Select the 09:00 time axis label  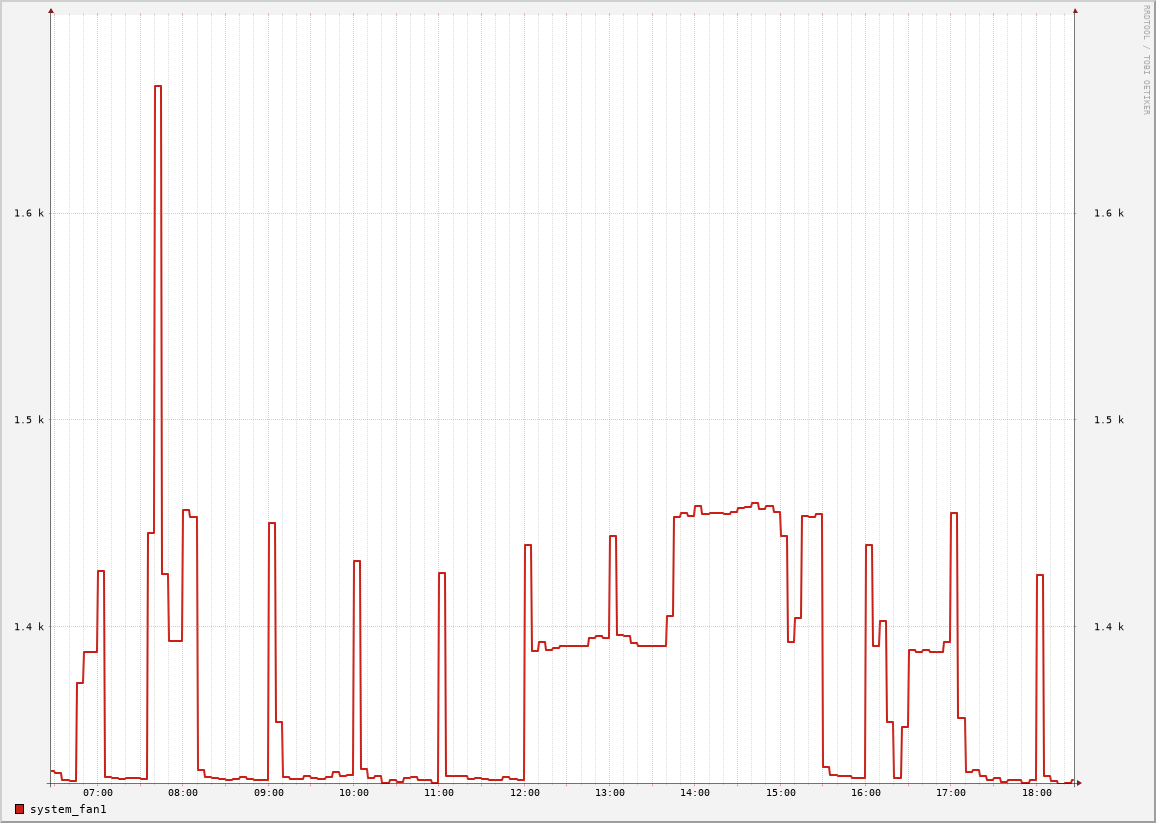tap(269, 793)
